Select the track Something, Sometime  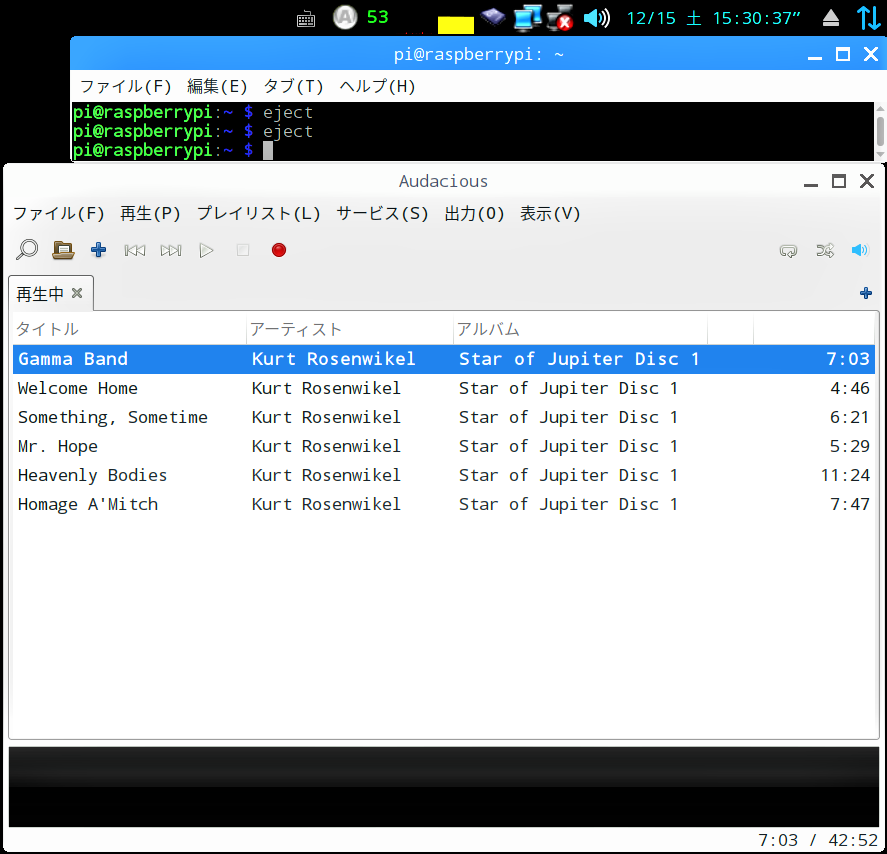tap(444, 417)
